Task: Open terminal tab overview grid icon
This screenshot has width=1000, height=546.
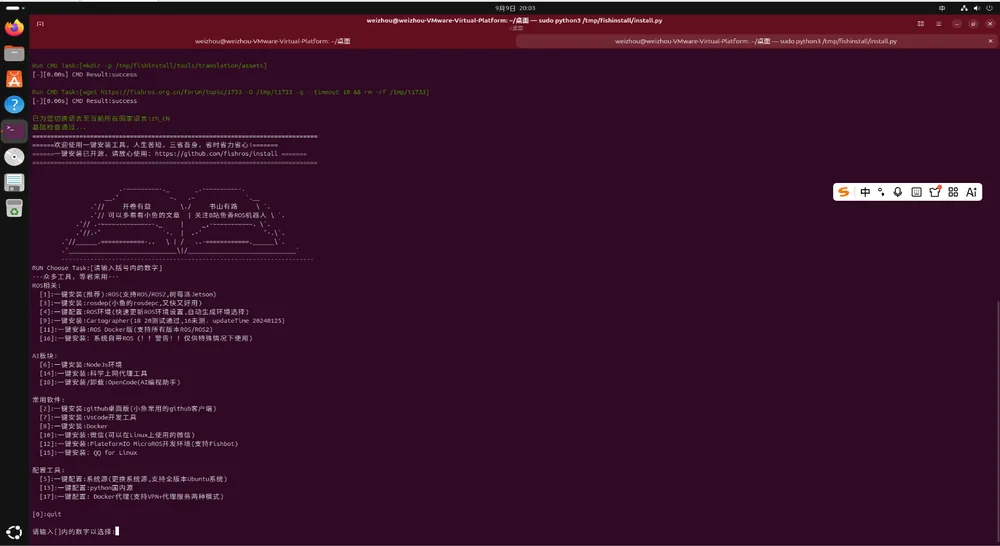Action: click(x=921, y=24)
